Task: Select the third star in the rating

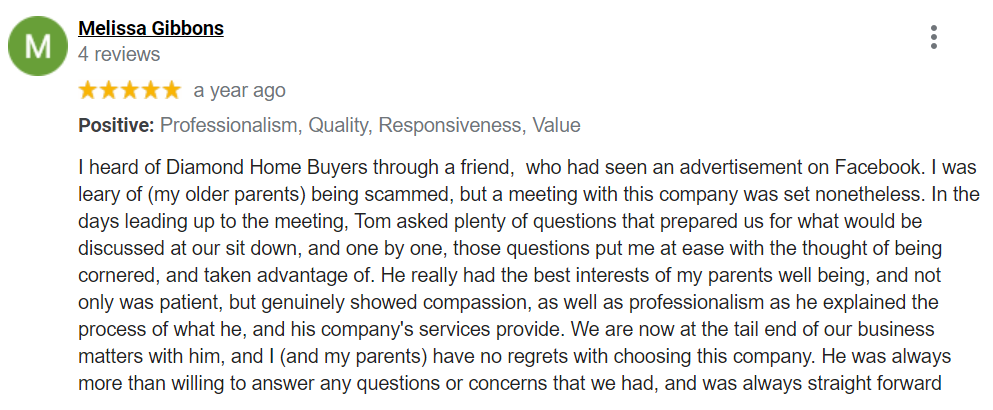Action: (130, 91)
